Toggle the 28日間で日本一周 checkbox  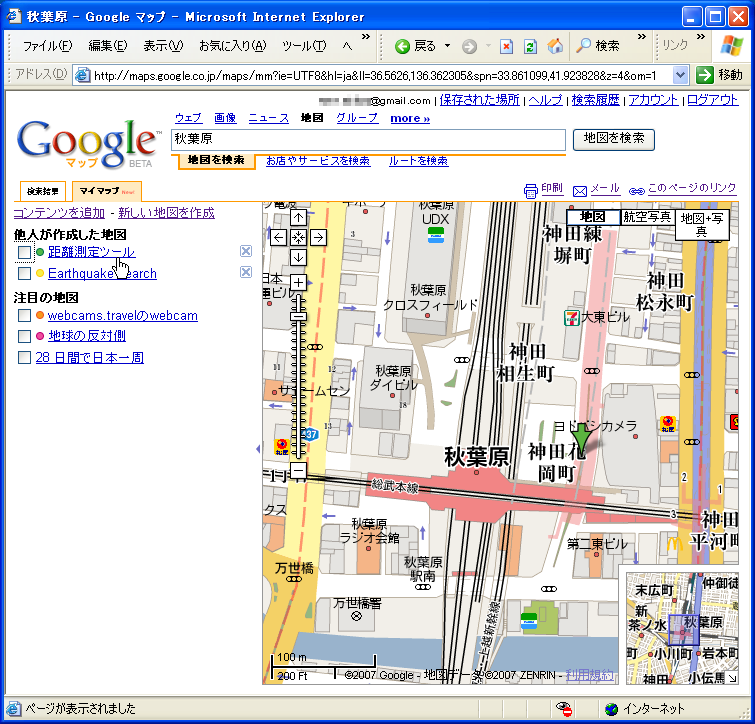click(x=24, y=357)
